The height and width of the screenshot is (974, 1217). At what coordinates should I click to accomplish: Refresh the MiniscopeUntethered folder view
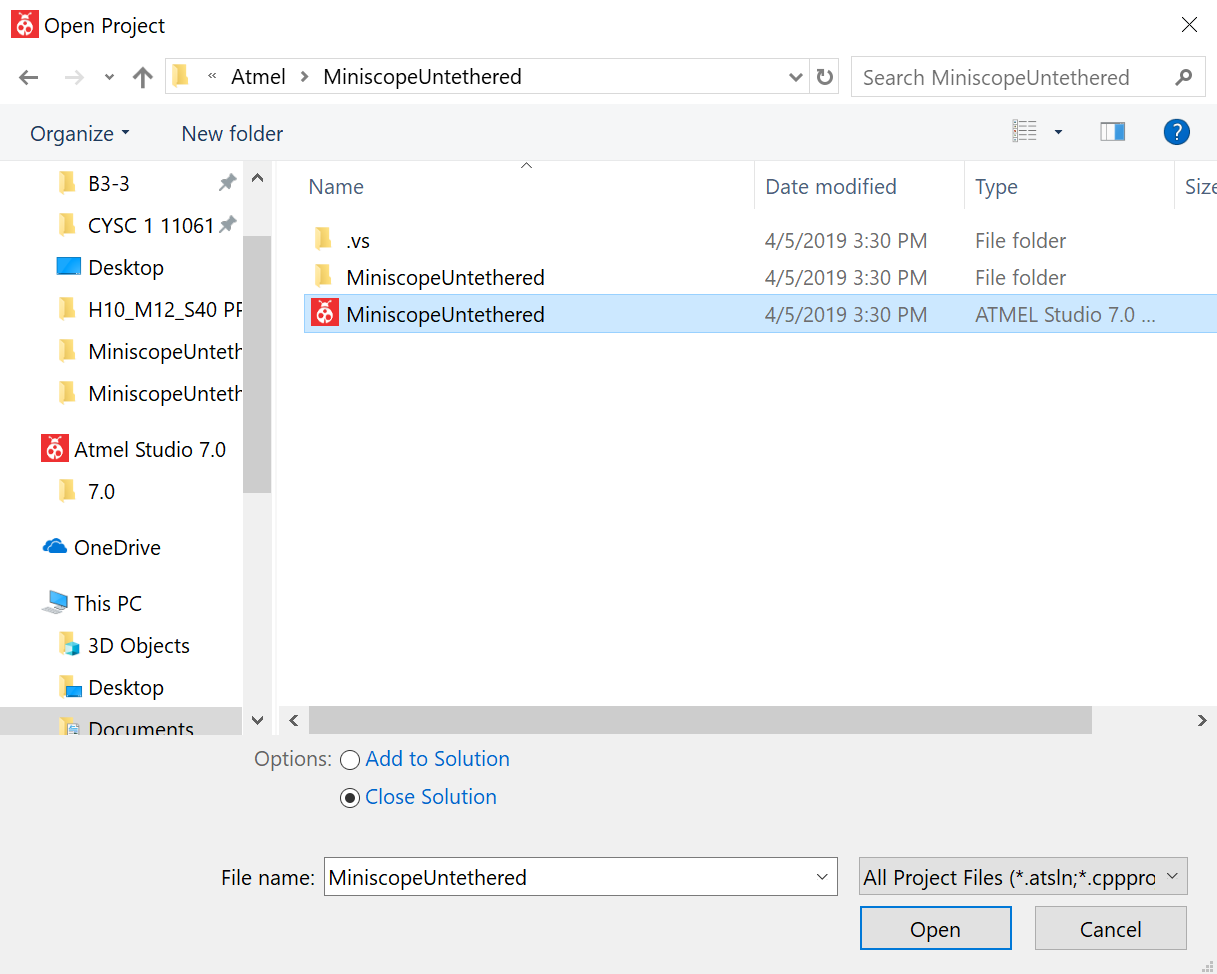click(824, 78)
